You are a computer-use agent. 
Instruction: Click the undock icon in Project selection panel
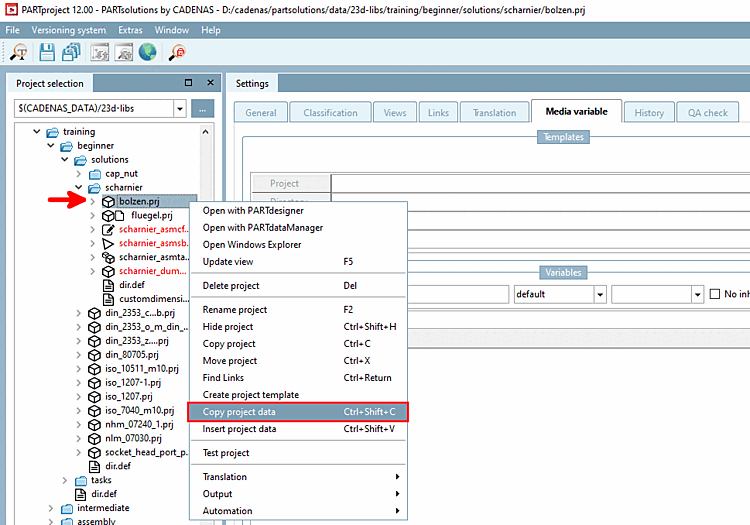click(188, 83)
